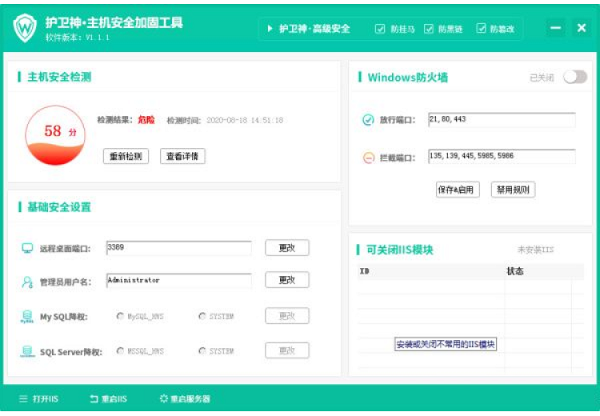Image resolution: width=600 pixels, height=416 pixels.
Task: Click 重启IIS in bottom bar
Action: click(x=114, y=399)
